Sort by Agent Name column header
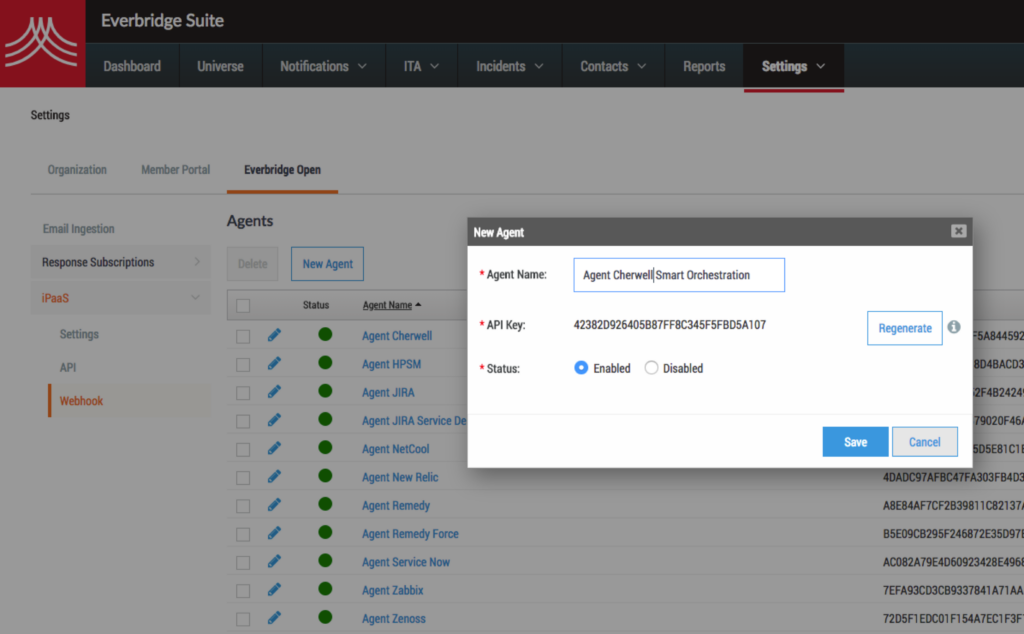The height and width of the screenshot is (634, 1024). [392, 305]
